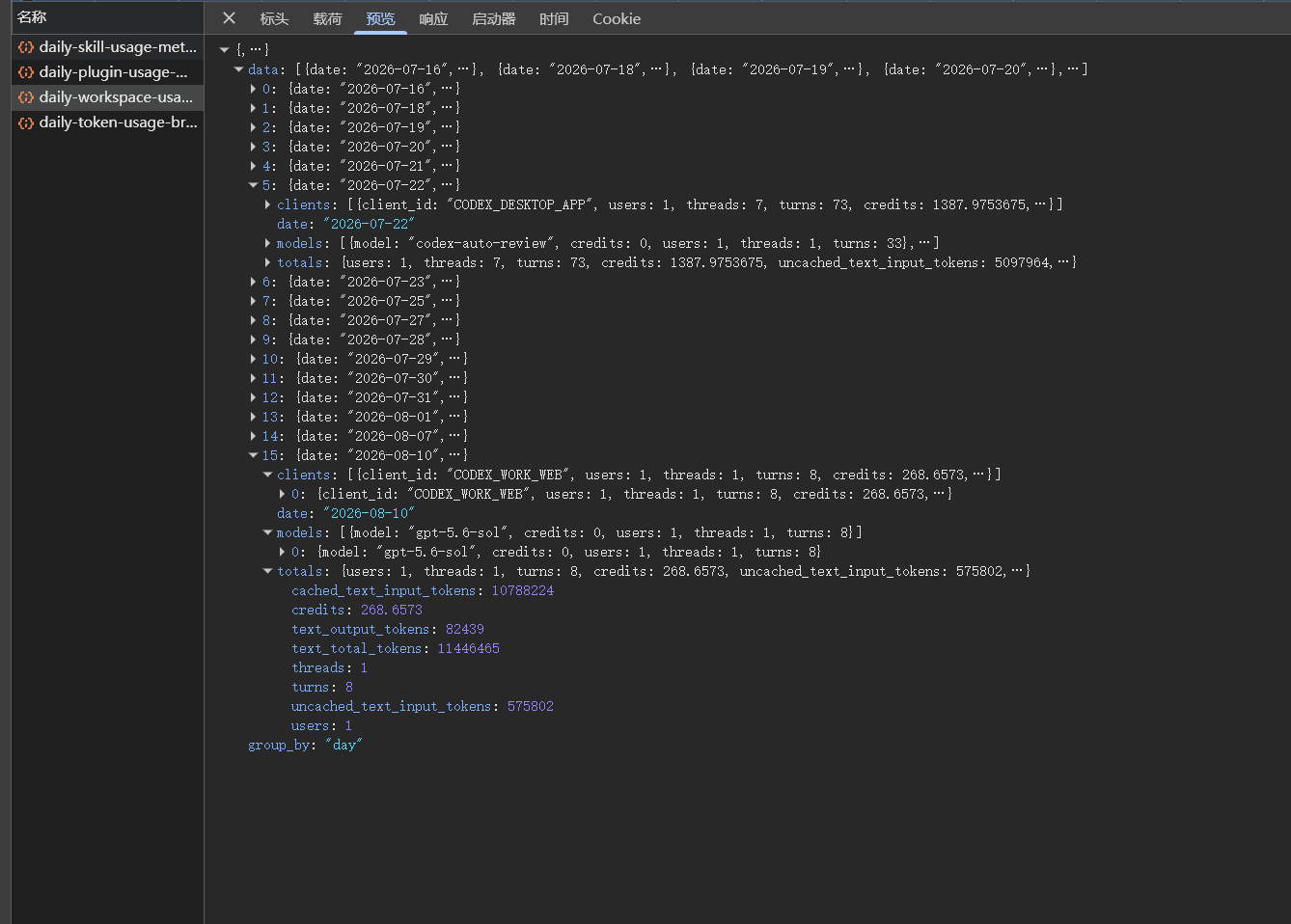Click the users: 1 property line
The width and height of the screenshot is (1291, 924).
[322, 725]
